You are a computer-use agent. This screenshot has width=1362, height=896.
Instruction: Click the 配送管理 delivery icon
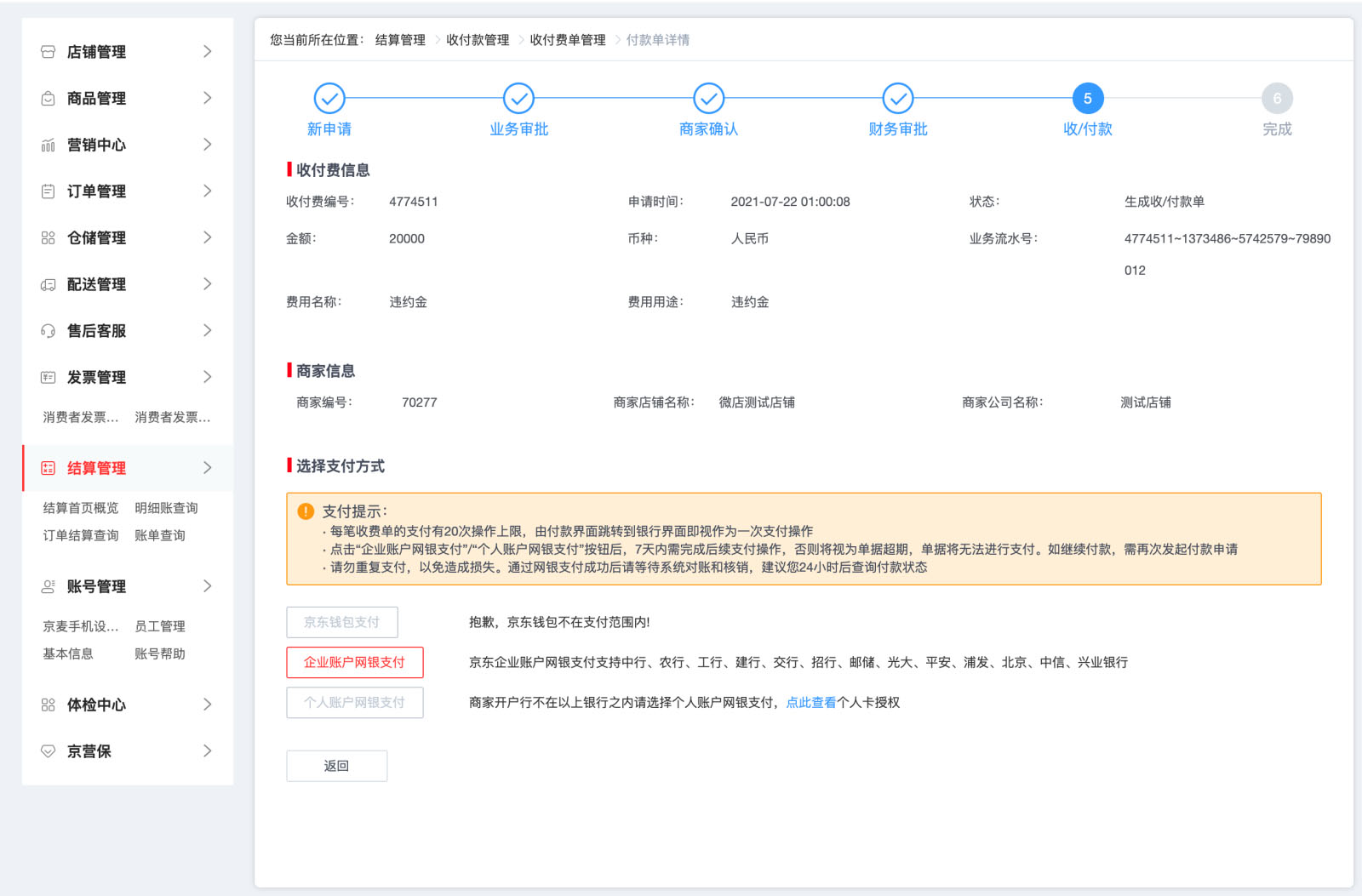48,284
